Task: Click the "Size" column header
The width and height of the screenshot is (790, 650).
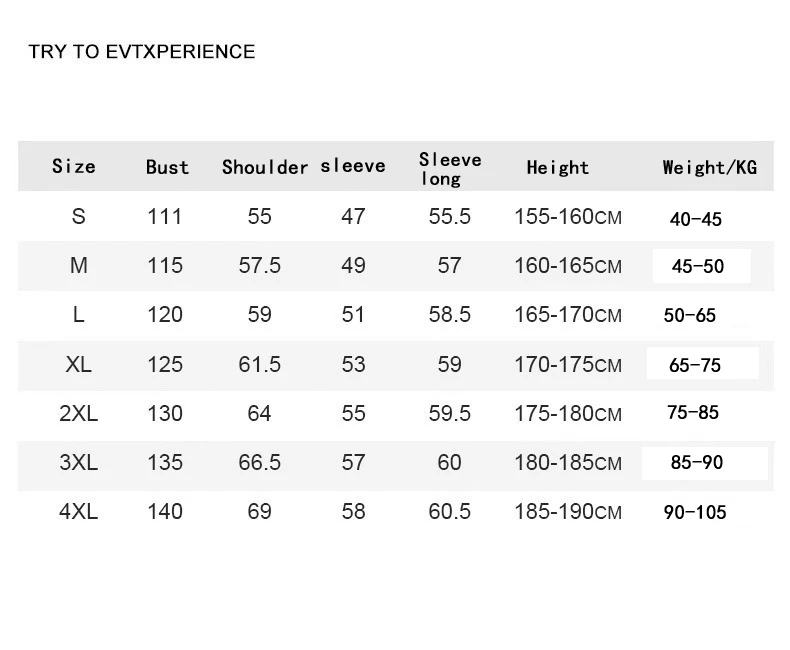Action: coord(74,166)
